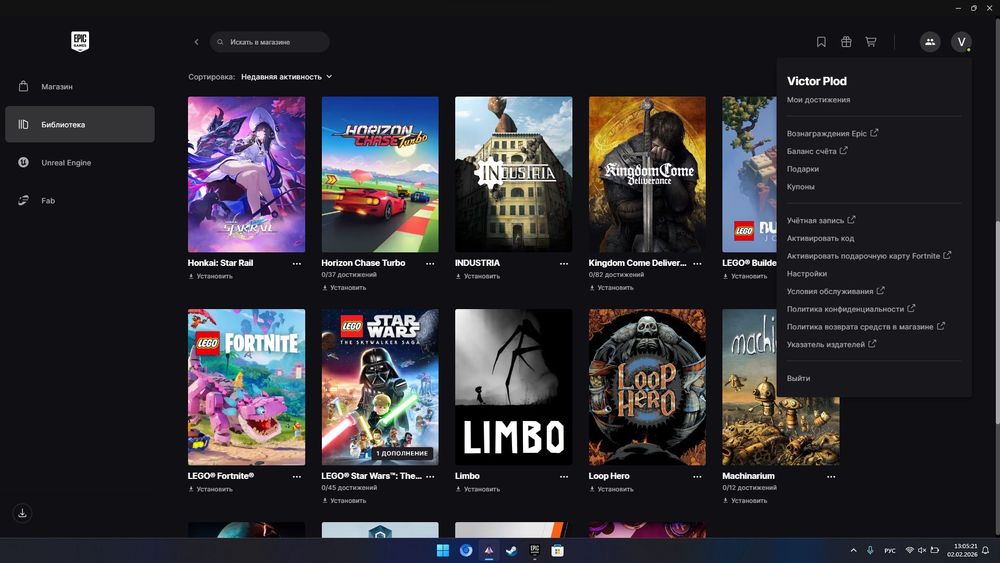Open options menu for Kingdom Come Deliverance
The width and height of the screenshot is (1000, 563).
(698, 263)
